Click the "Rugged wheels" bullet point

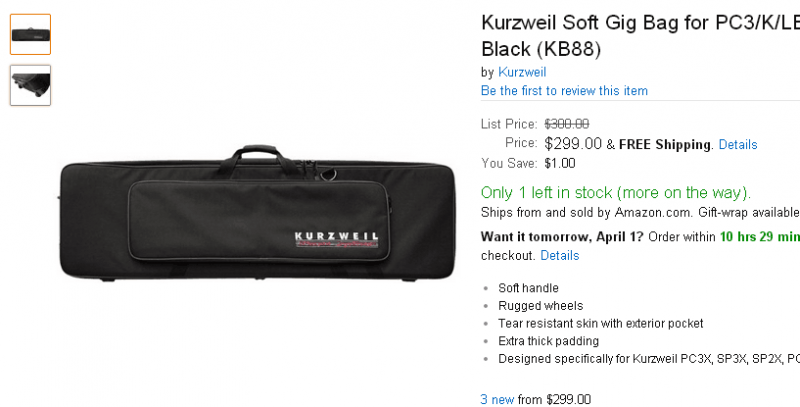pyautogui.click(x=540, y=306)
